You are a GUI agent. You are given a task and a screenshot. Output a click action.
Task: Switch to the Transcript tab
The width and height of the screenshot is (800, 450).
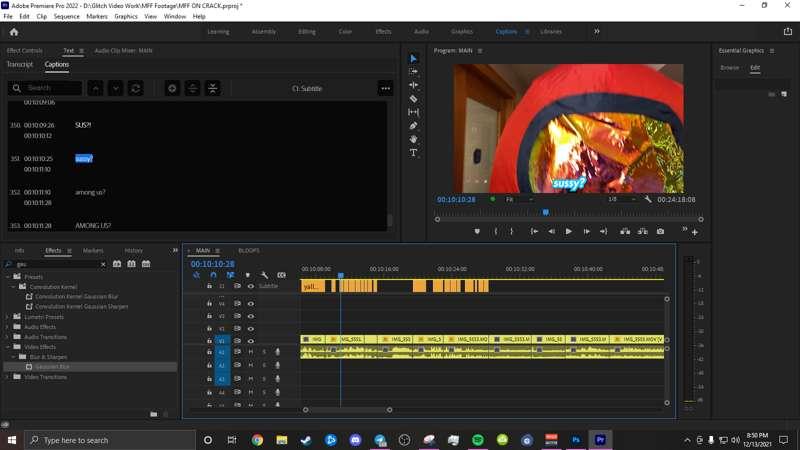[x=20, y=64]
